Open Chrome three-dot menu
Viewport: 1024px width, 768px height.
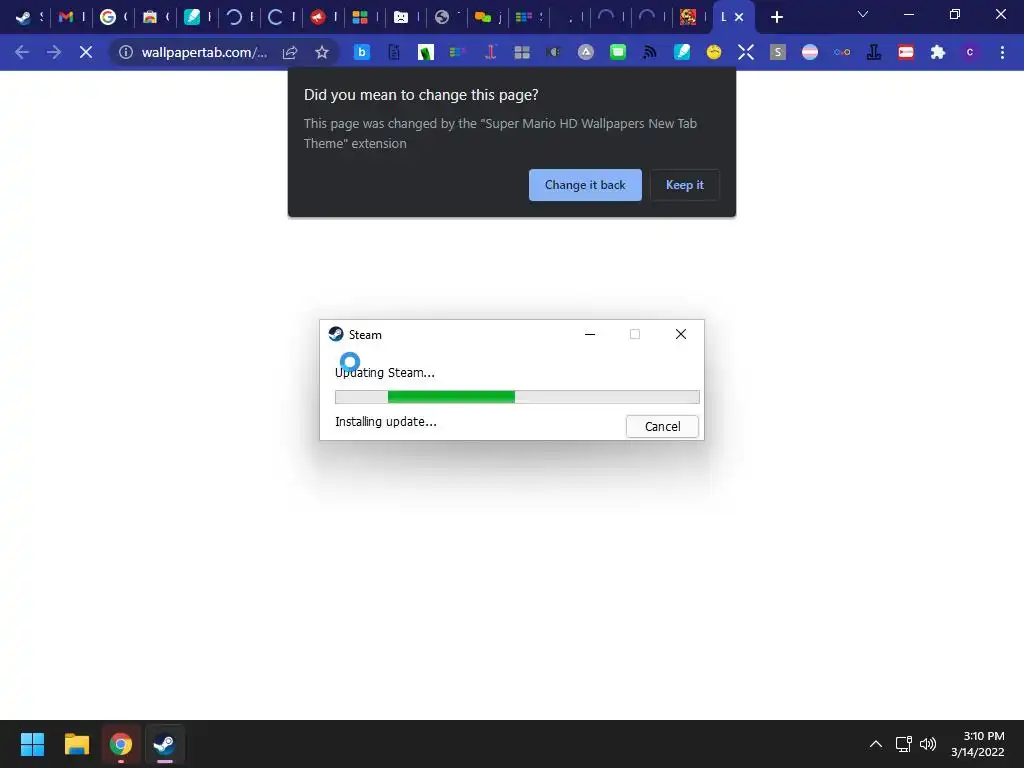pyautogui.click(x=1002, y=52)
